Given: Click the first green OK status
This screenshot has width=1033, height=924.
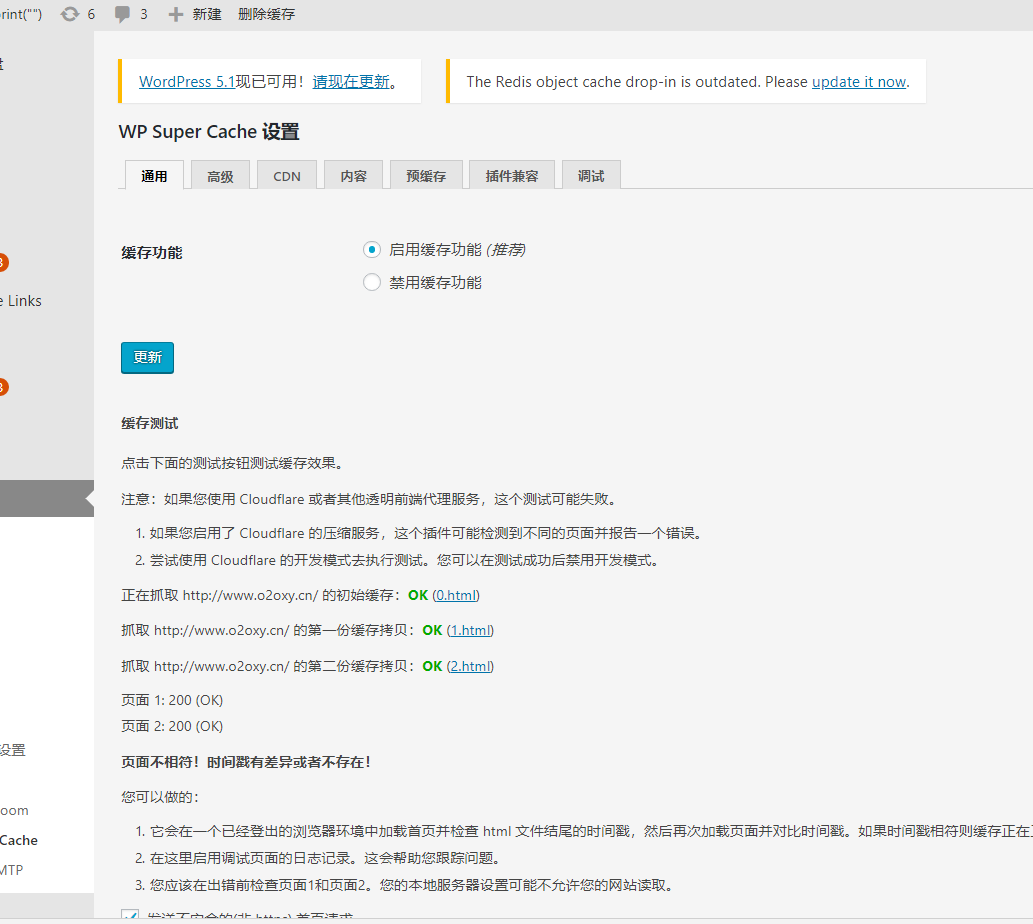Looking at the screenshot, I should 418,595.
